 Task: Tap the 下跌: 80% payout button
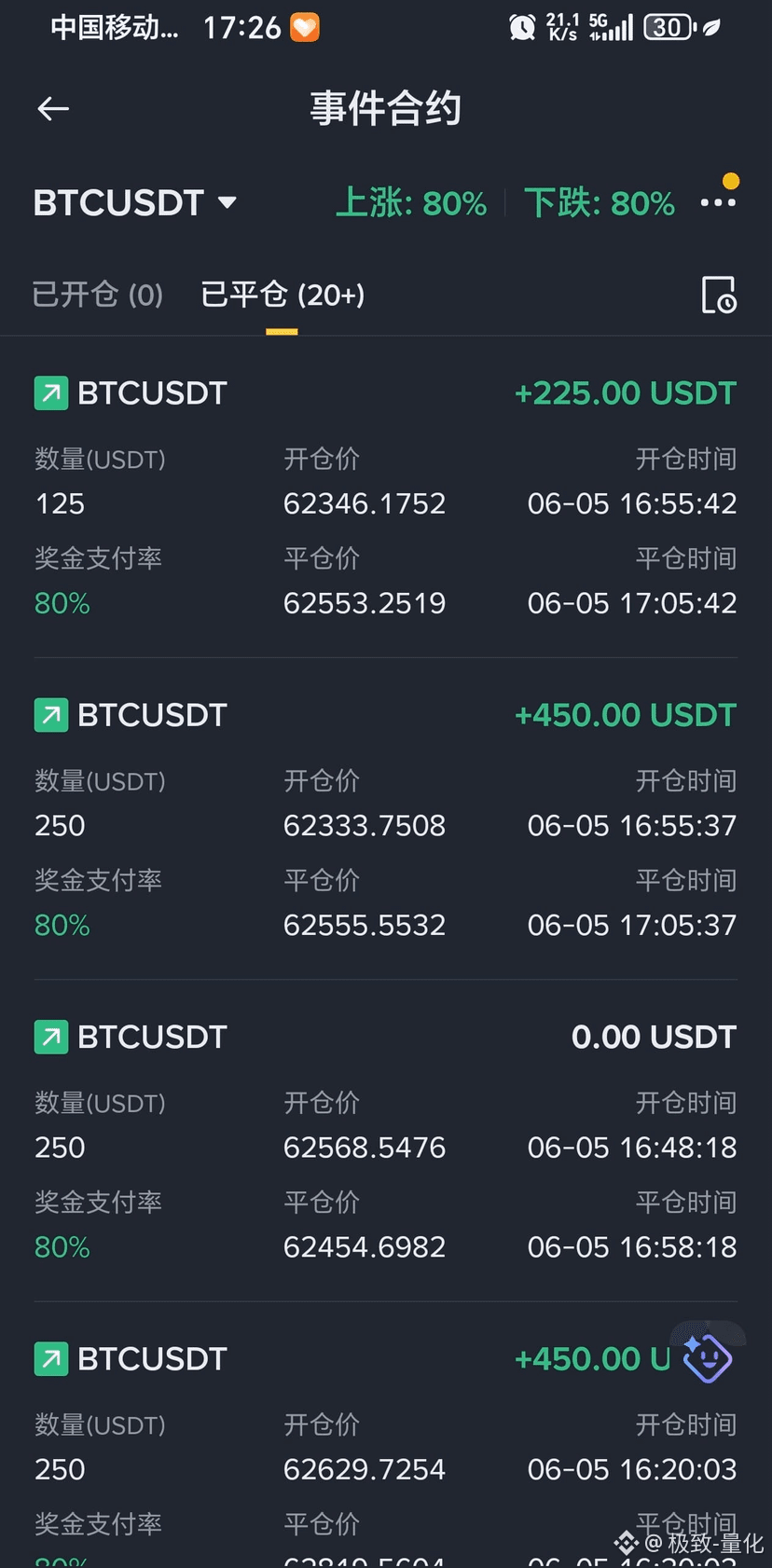600,202
